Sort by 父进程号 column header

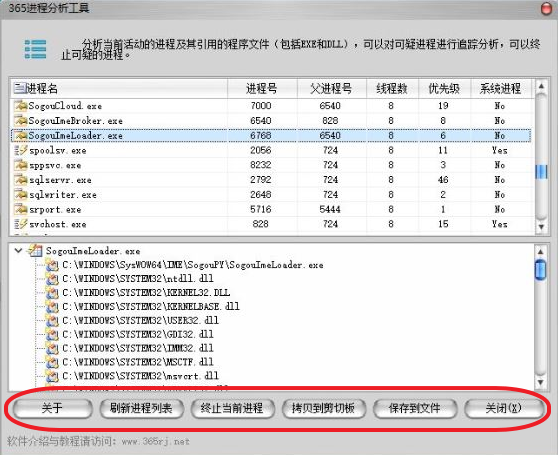(x=331, y=88)
